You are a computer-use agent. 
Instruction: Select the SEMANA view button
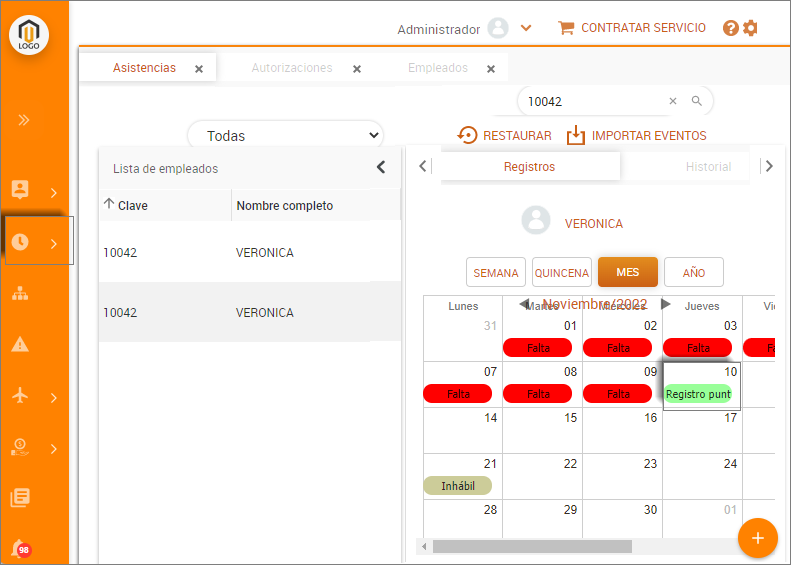[496, 272]
